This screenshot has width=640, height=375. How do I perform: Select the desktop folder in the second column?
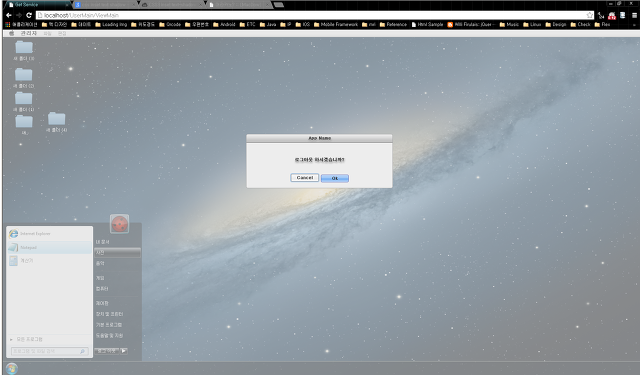pyautogui.click(x=56, y=119)
